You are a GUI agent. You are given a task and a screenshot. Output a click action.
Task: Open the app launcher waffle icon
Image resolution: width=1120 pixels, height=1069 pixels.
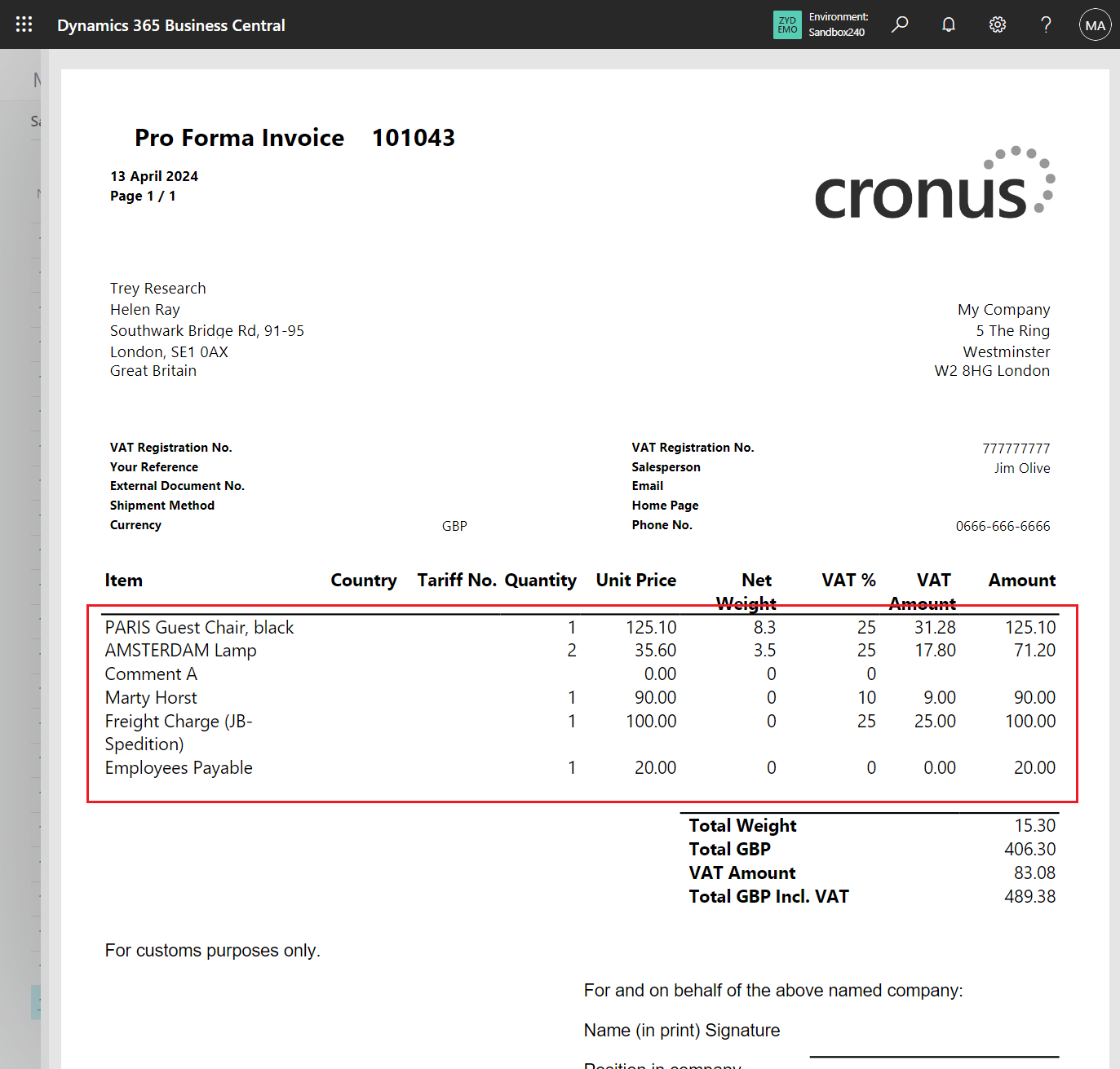point(24,24)
